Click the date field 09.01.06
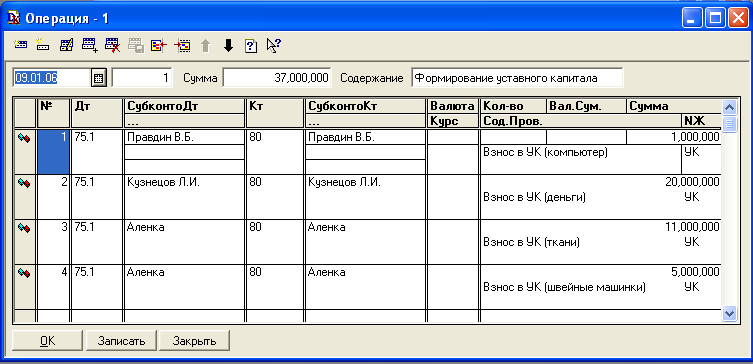This screenshot has width=753, height=364. click(x=51, y=78)
